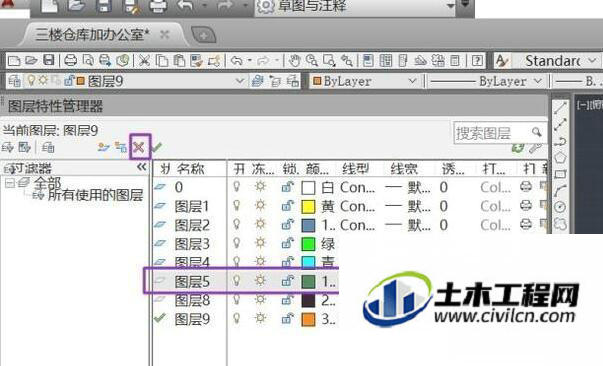Viewport: 603px width, 366px height.
Task: Click the Zoom Previous icon
Action: tap(346, 61)
